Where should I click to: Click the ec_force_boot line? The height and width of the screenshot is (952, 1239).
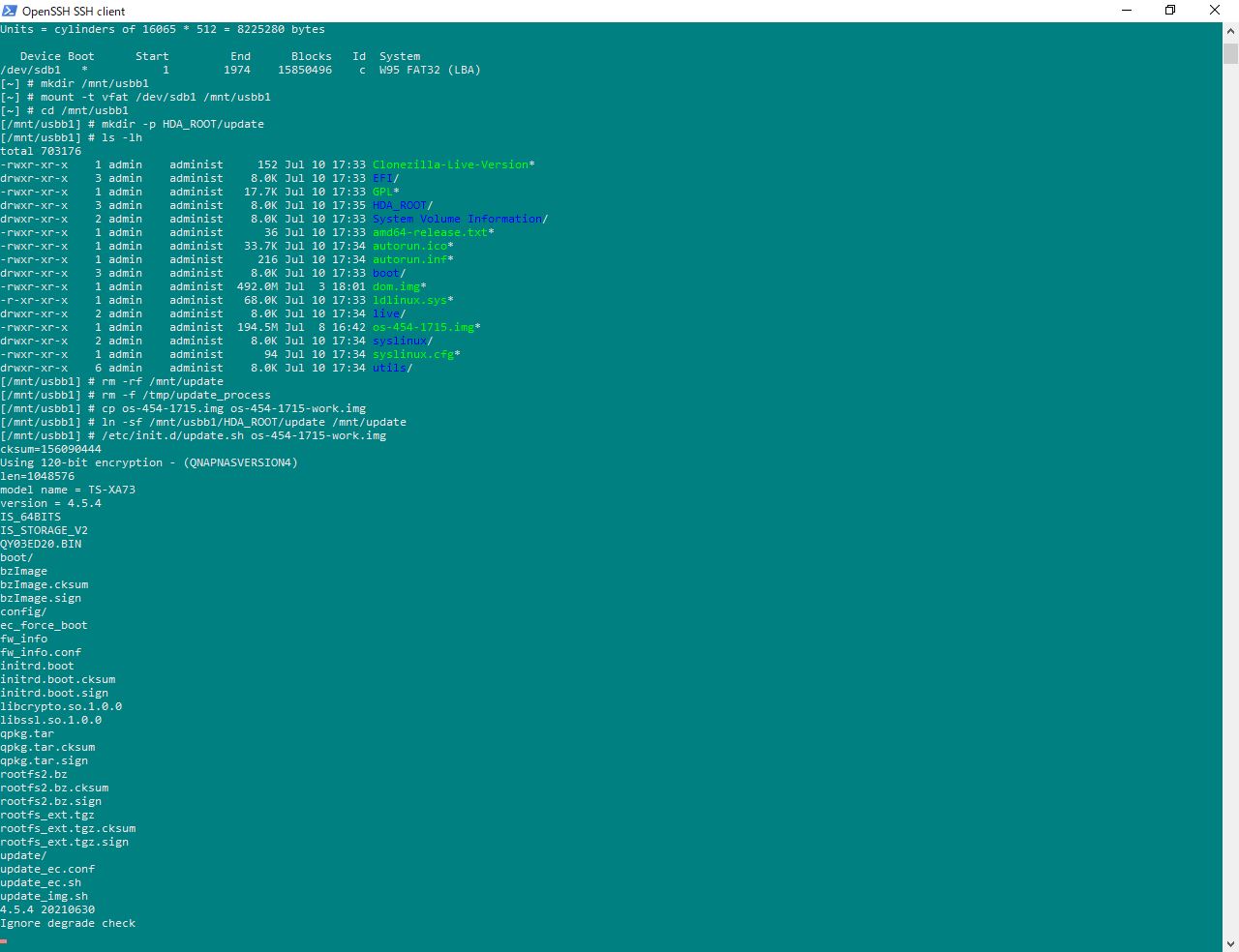click(x=44, y=625)
